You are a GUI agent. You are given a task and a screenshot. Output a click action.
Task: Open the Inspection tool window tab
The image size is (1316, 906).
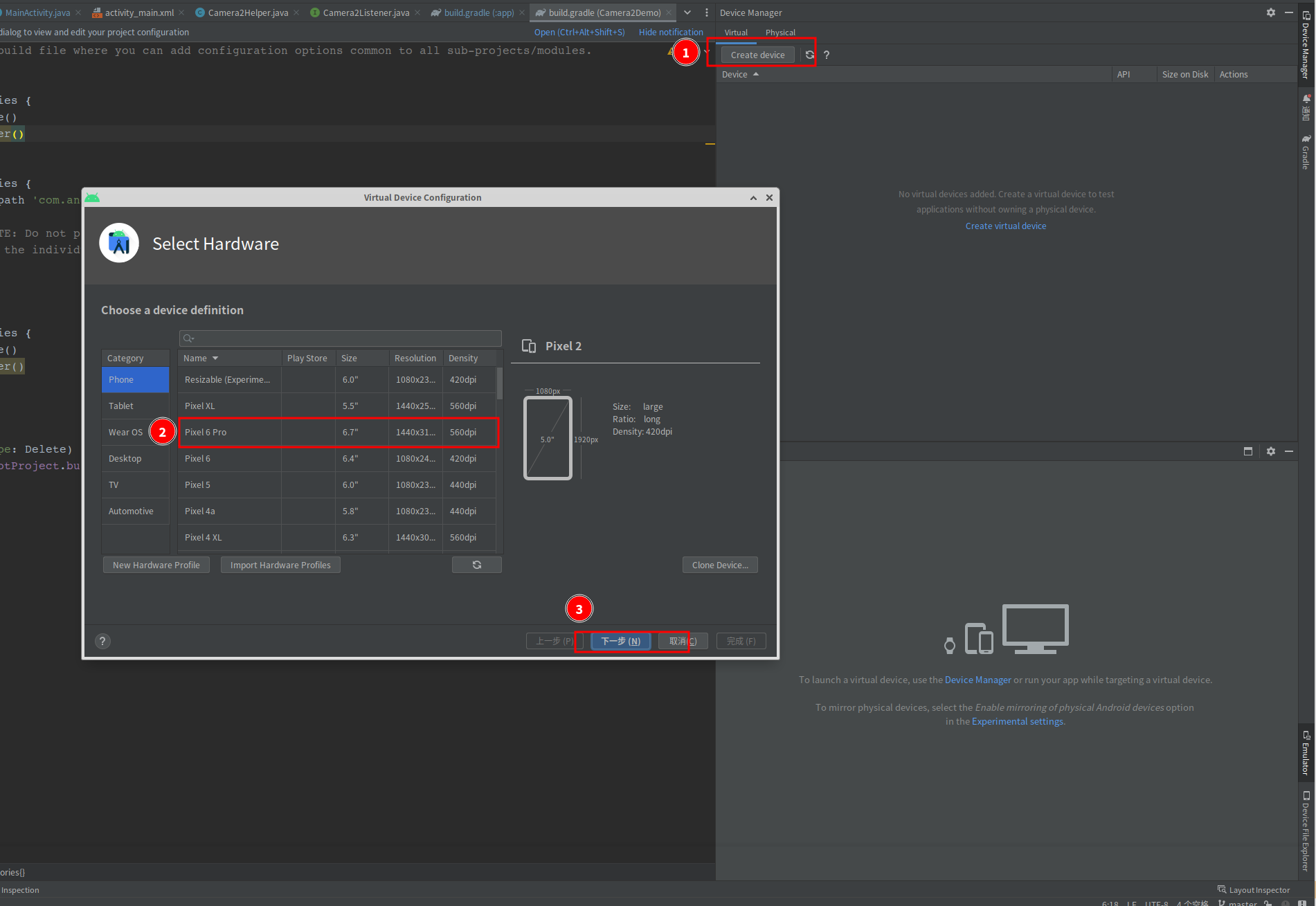coord(20,890)
